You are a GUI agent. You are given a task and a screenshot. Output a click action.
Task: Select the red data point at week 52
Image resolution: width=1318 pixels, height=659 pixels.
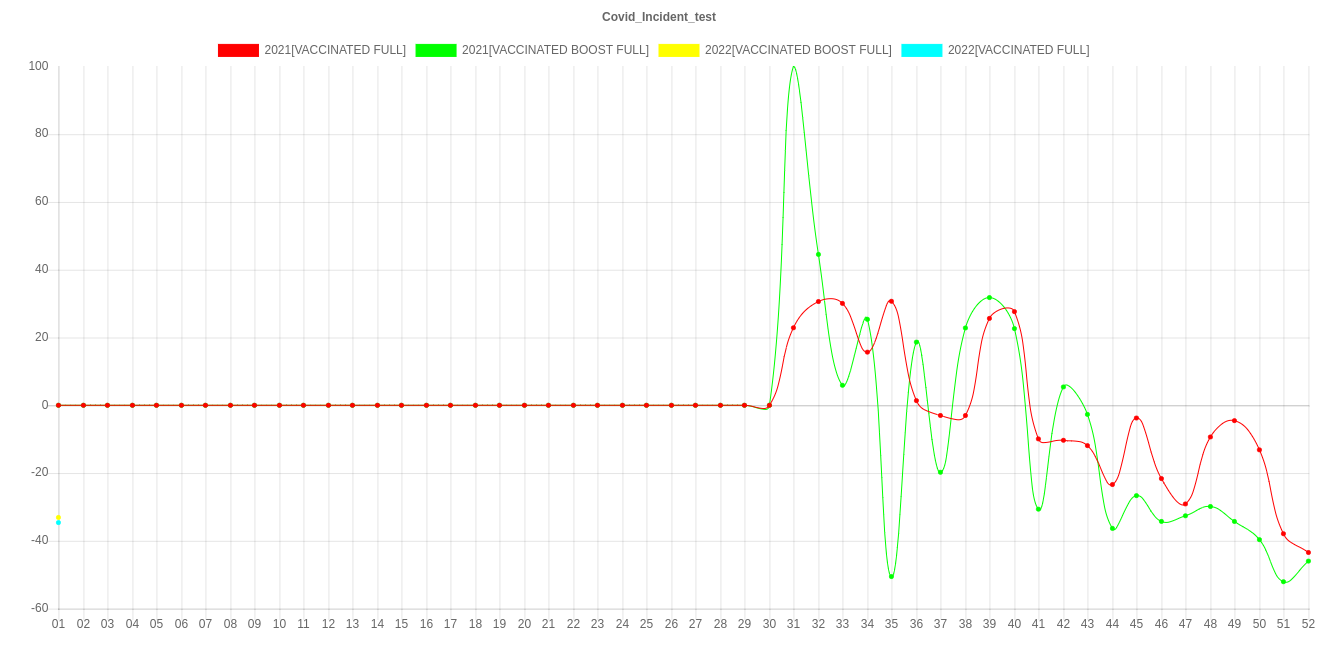[x=1308, y=552]
